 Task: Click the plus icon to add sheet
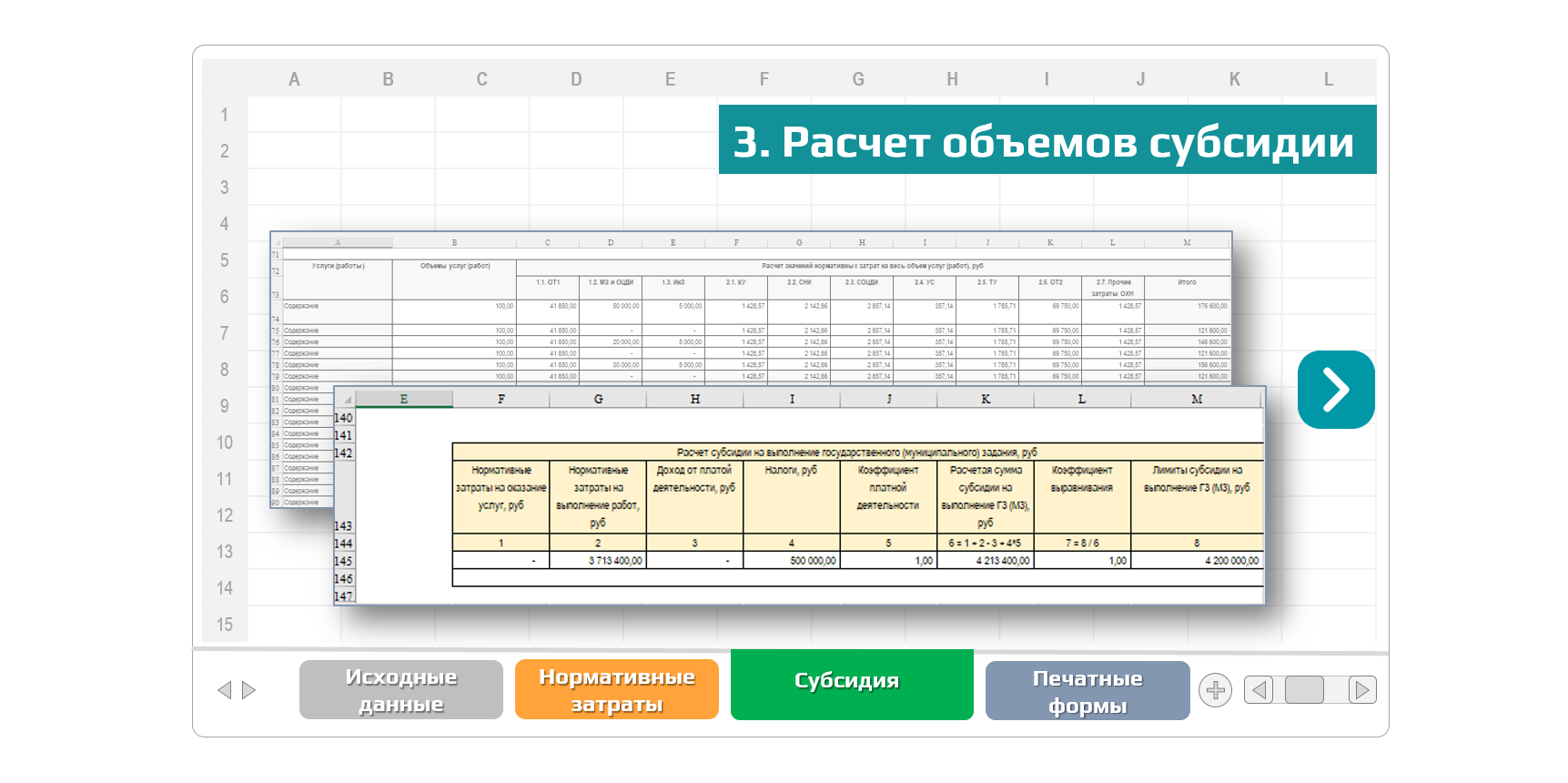(1215, 690)
